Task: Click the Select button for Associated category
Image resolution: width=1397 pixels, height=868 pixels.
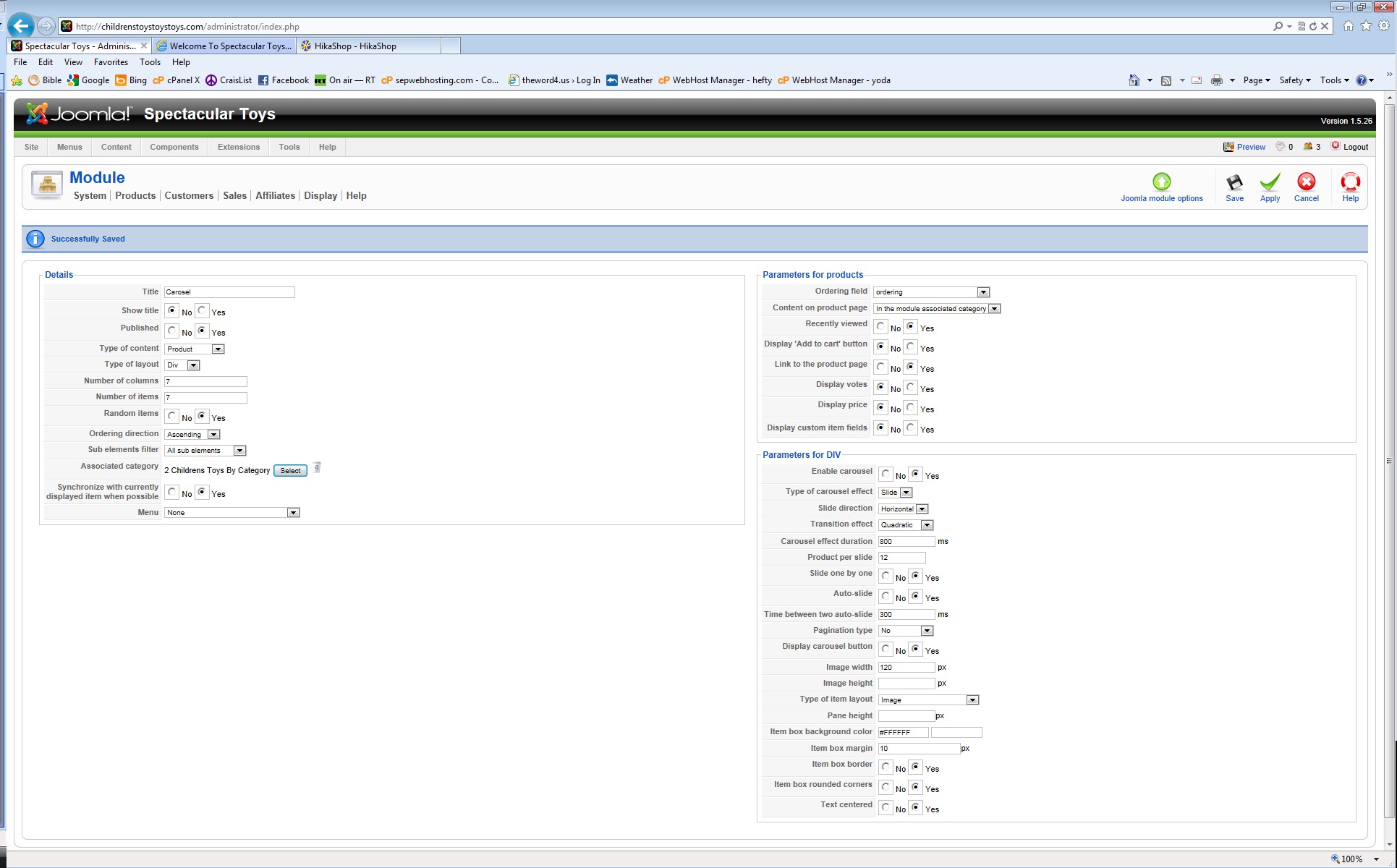Action: pos(290,471)
